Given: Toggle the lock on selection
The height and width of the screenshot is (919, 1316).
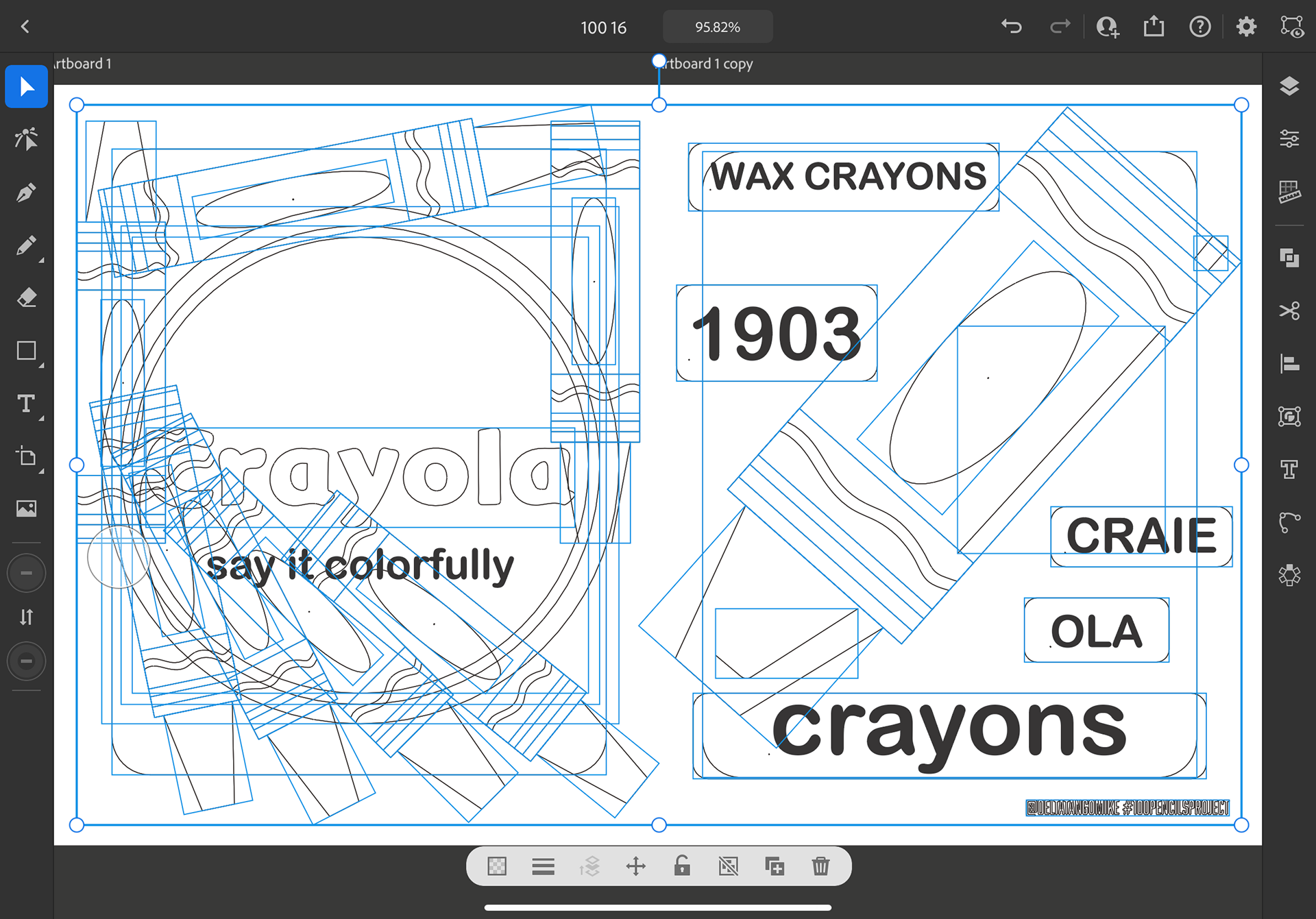Looking at the screenshot, I should pos(682,866).
